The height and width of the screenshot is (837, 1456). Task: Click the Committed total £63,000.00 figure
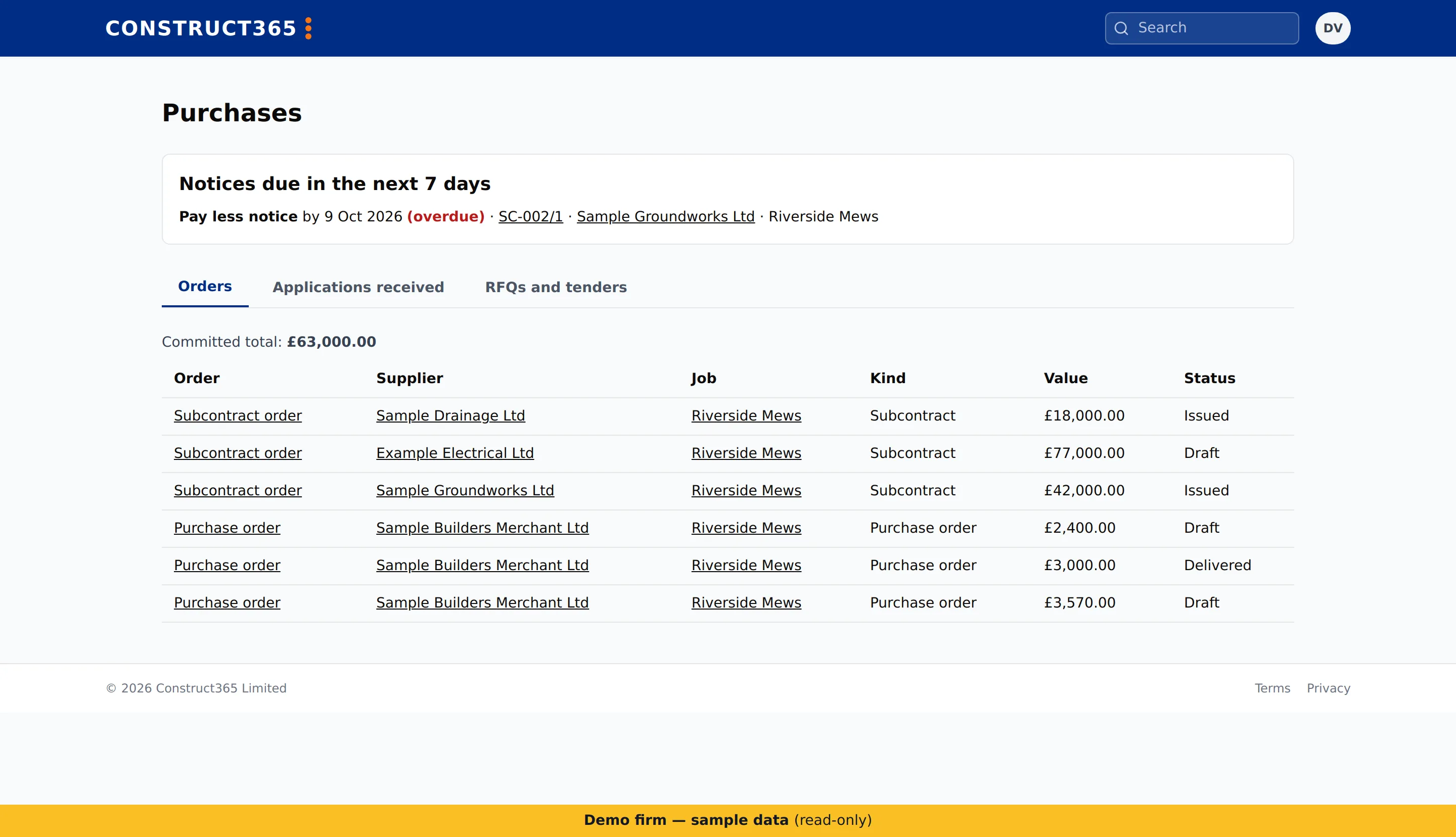332,342
